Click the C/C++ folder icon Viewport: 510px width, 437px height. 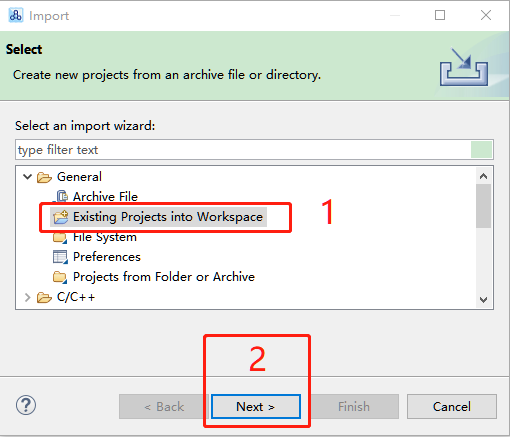pyautogui.click(x=44, y=297)
